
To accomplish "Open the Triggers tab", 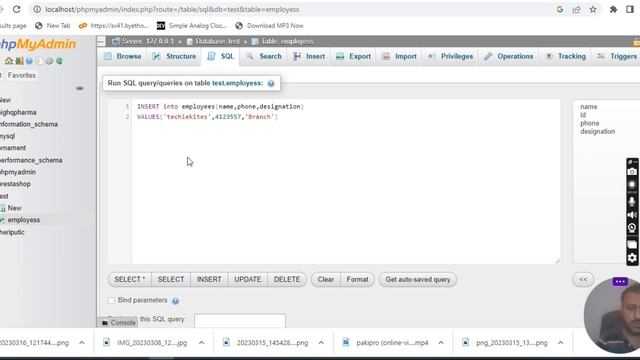I will pyautogui.click(x=617, y=56).
